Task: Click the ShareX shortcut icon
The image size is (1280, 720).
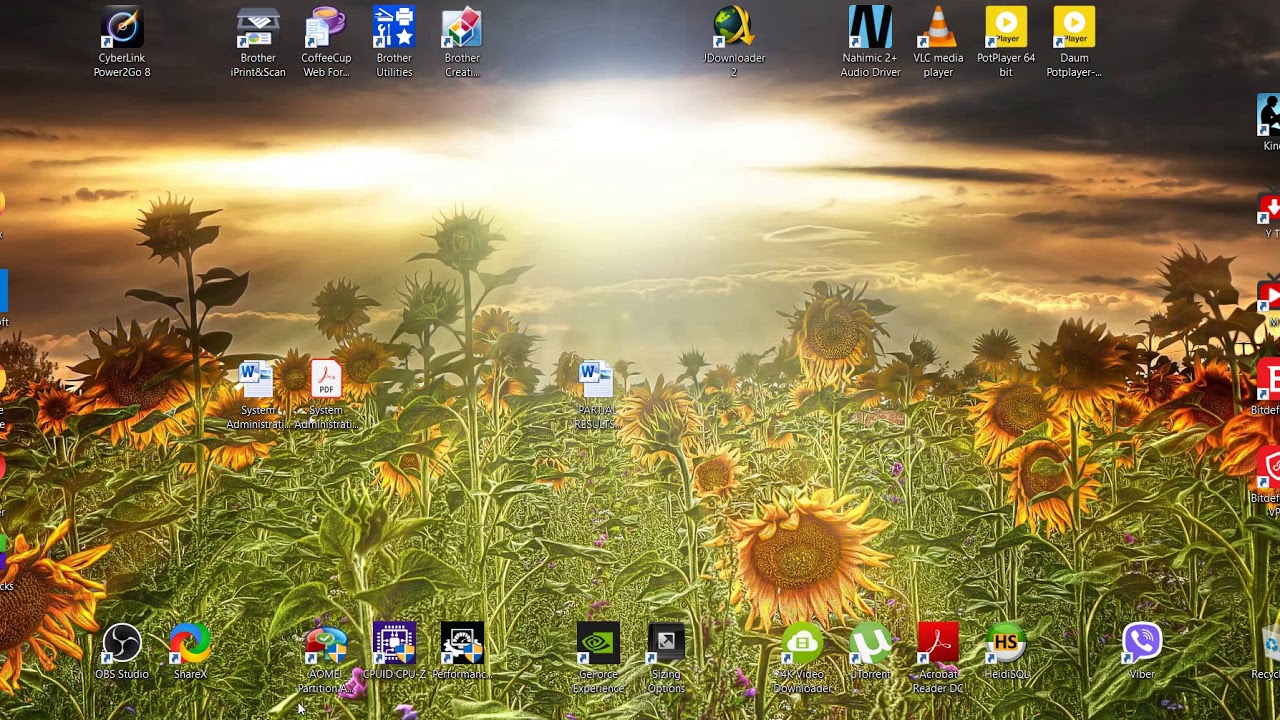Action: [x=190, y=644]
